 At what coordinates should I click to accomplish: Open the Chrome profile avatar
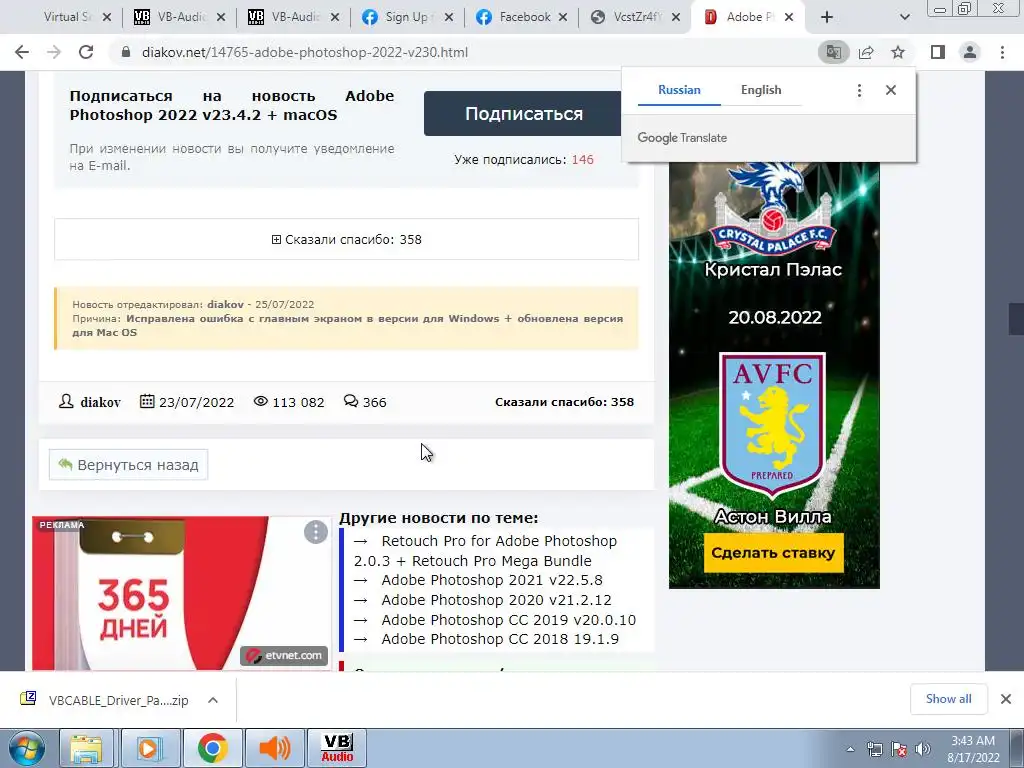(x=970, y=52)
